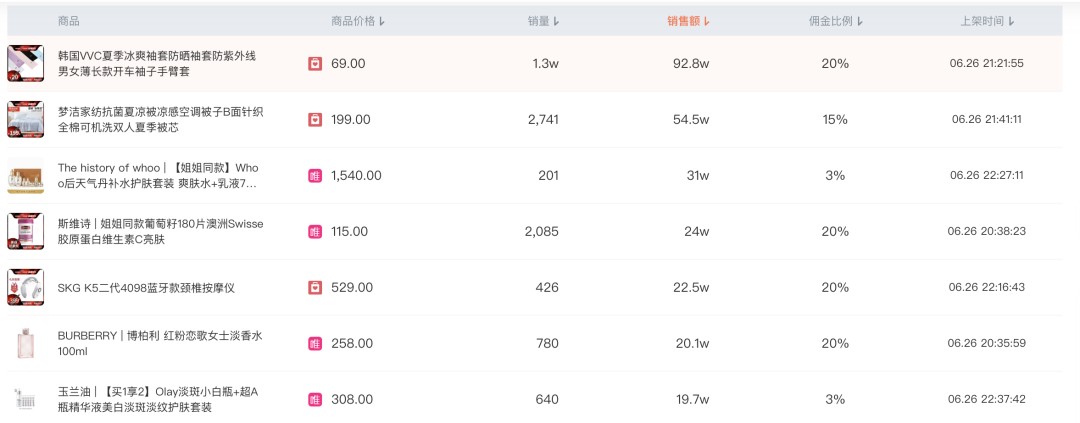Click the shop icon beside price 69.00

click(x=315, y=63)
